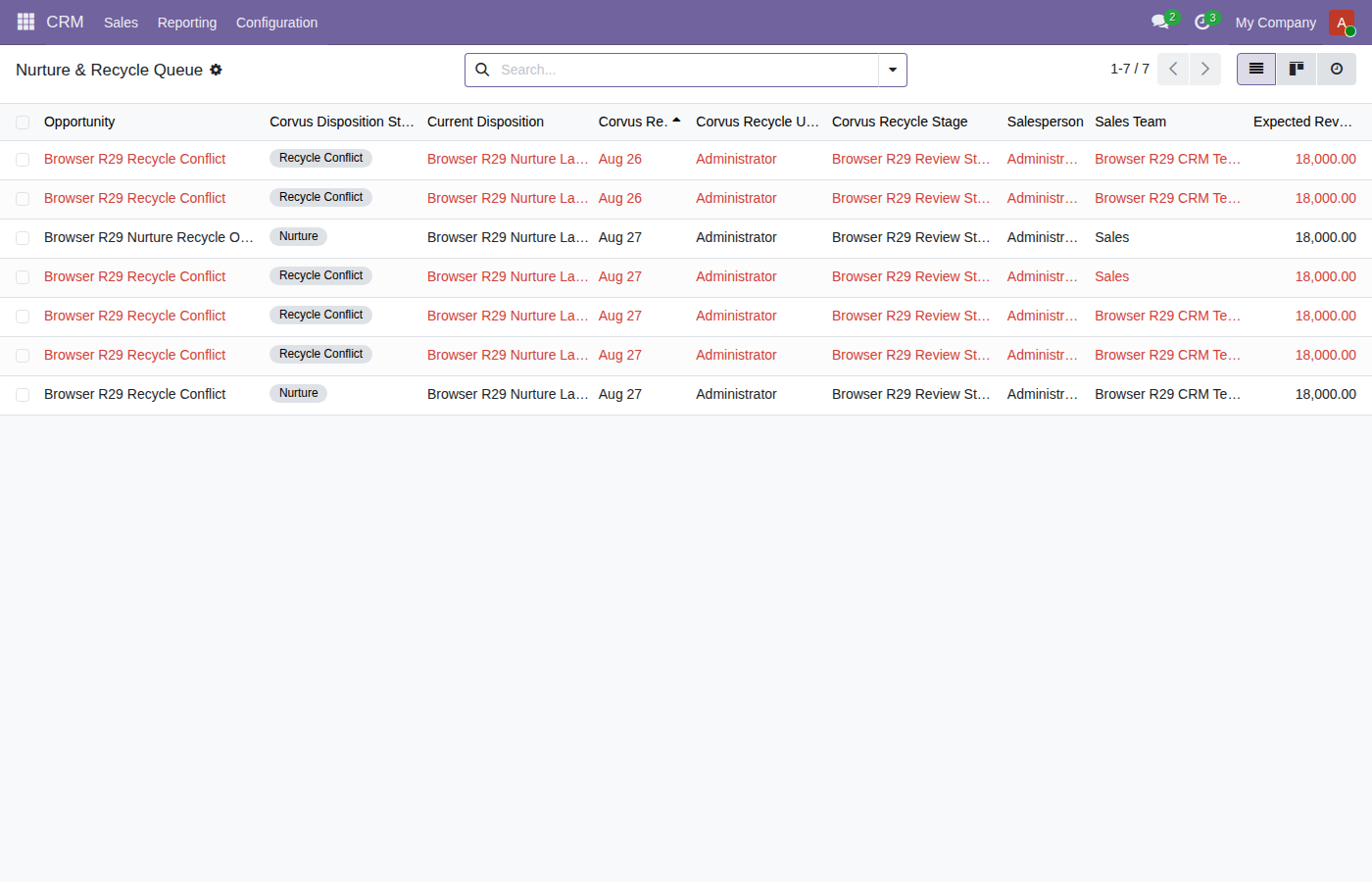
Task: Open the gear menu beside Nurture & Recycle Queue
Action: tap(217, 70)
